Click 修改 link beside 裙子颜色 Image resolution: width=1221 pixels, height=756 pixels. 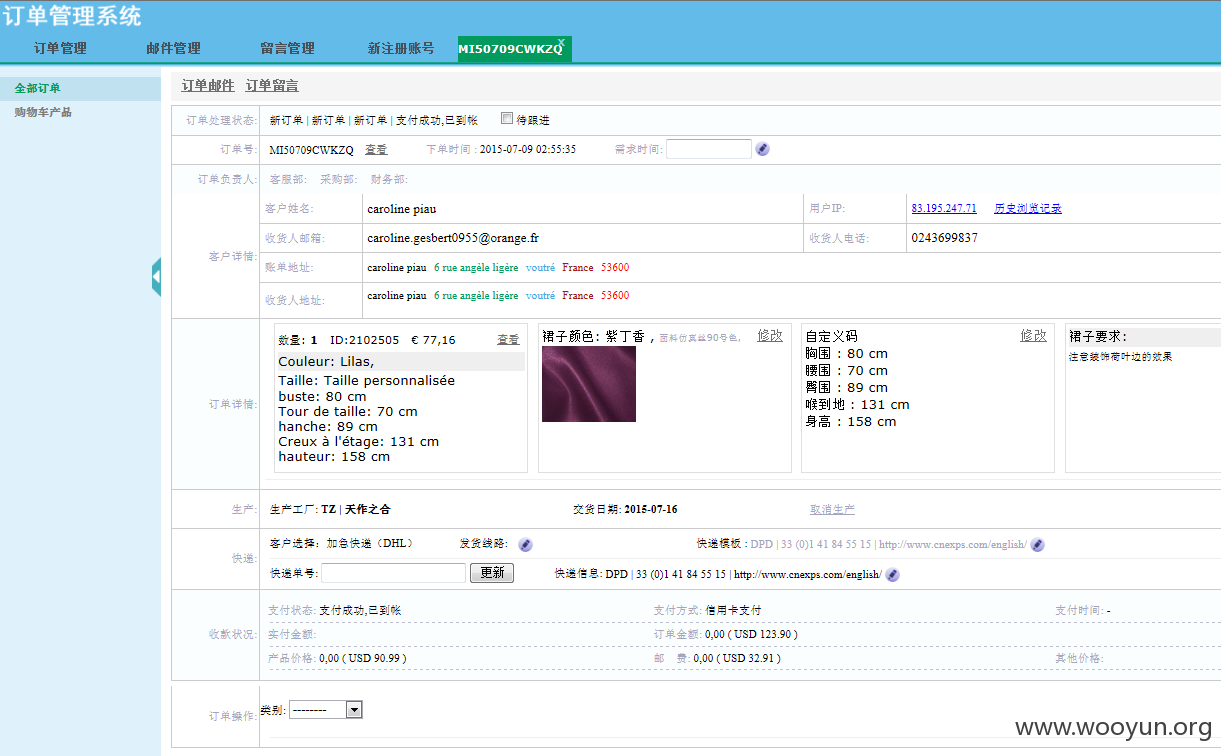point(770,335)
